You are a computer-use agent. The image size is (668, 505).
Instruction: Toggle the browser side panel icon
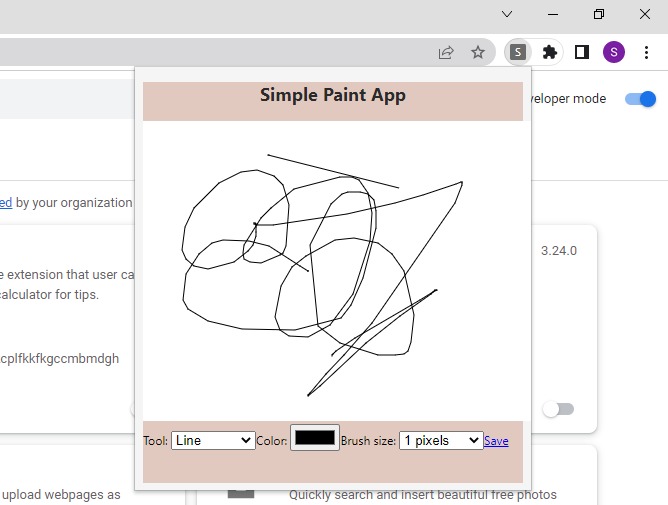(582, 52)
